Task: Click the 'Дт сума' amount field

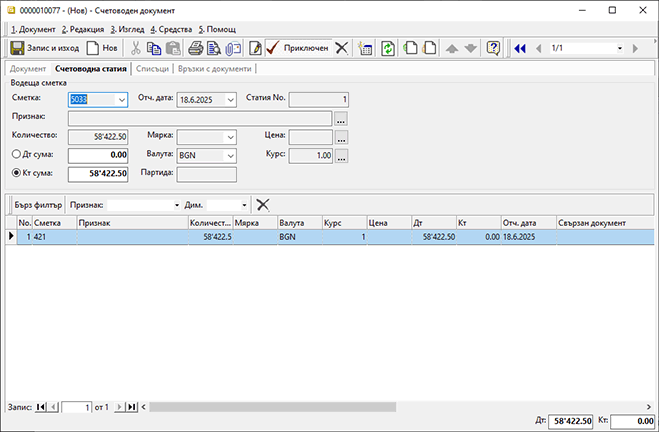Action: [x=98, y=155]
